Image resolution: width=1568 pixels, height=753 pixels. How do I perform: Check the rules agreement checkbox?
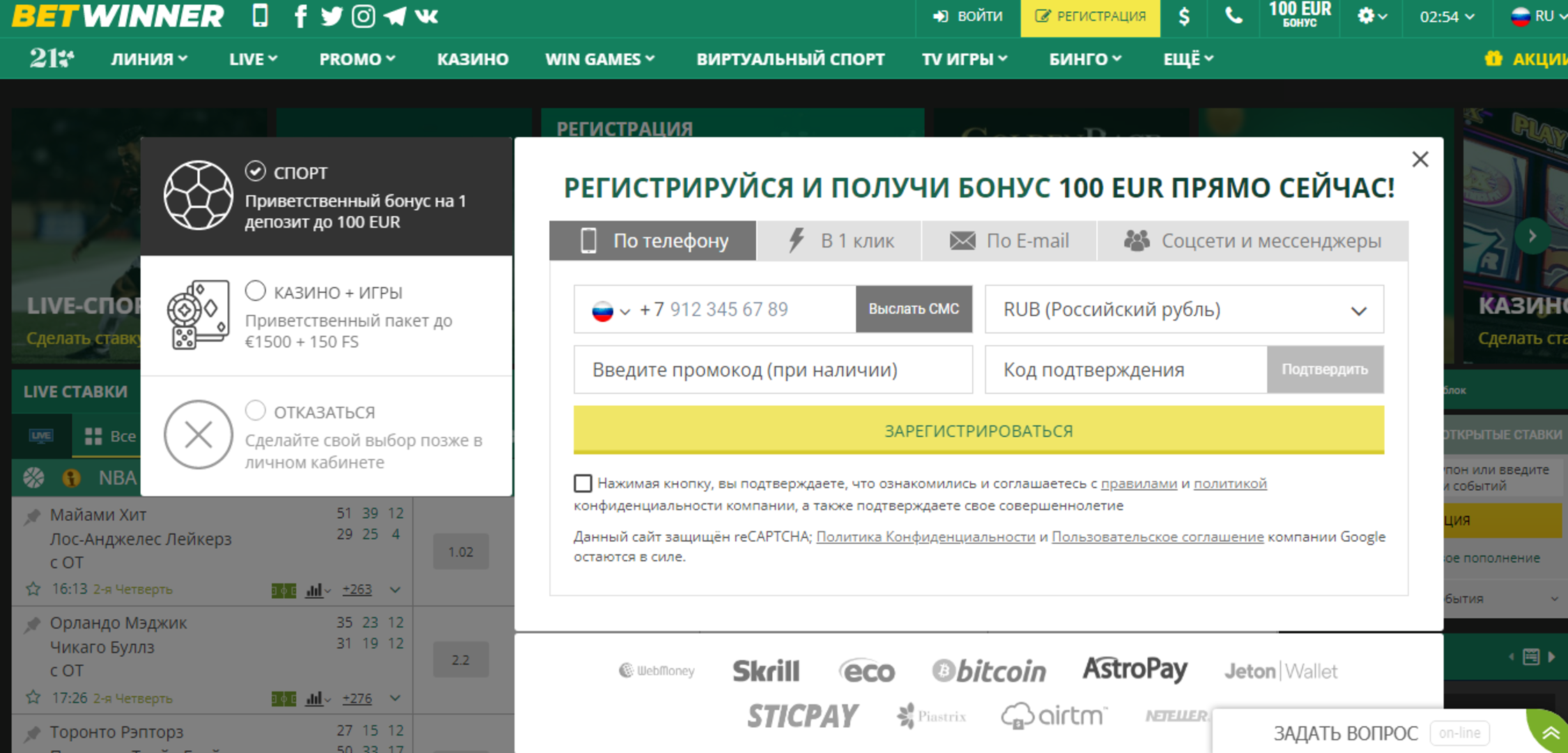[x=583, y=483]
